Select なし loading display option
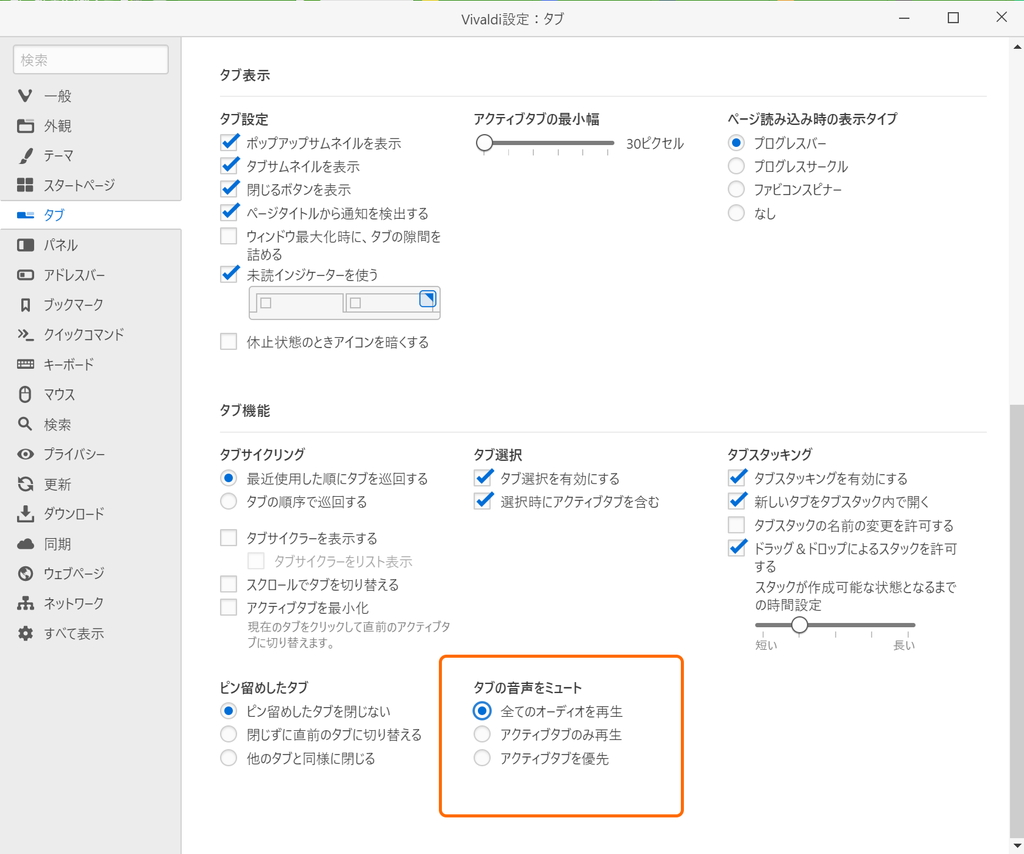The image size is (1024, 854). 736,213
